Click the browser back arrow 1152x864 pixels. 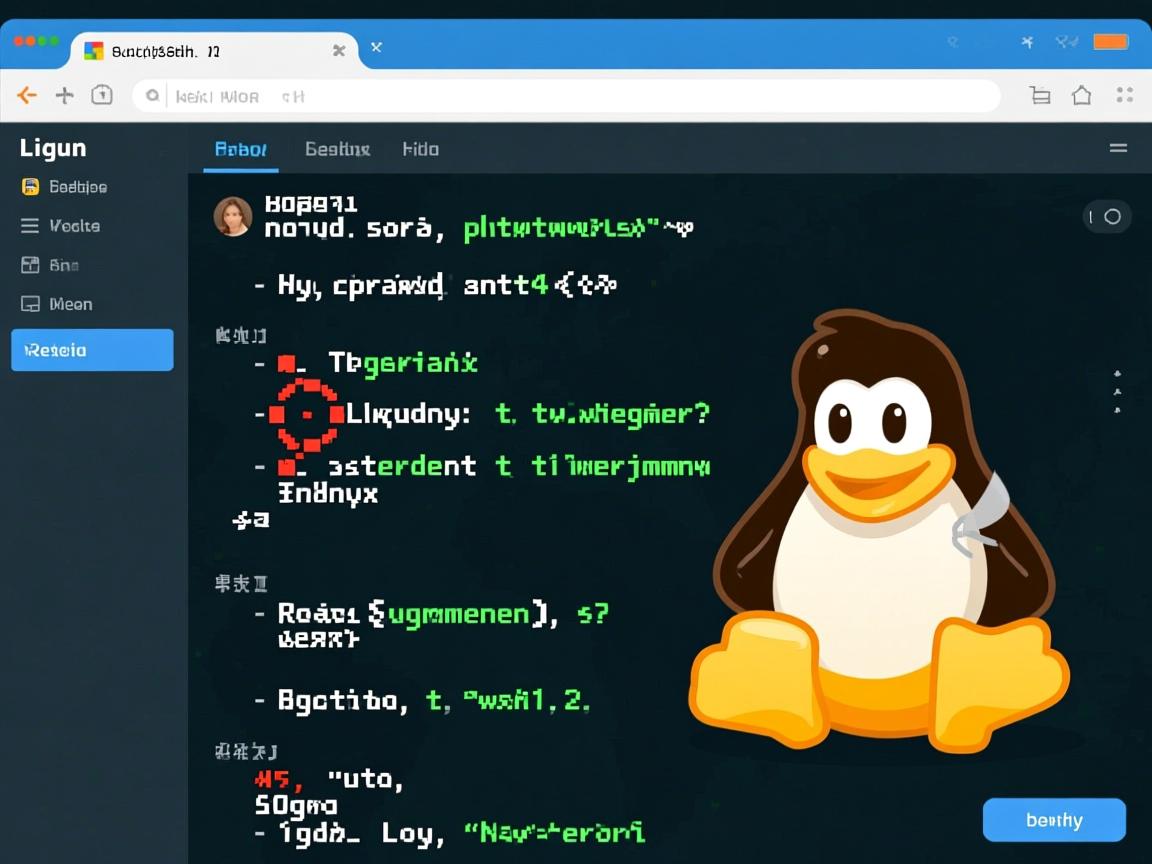(27, 95)
